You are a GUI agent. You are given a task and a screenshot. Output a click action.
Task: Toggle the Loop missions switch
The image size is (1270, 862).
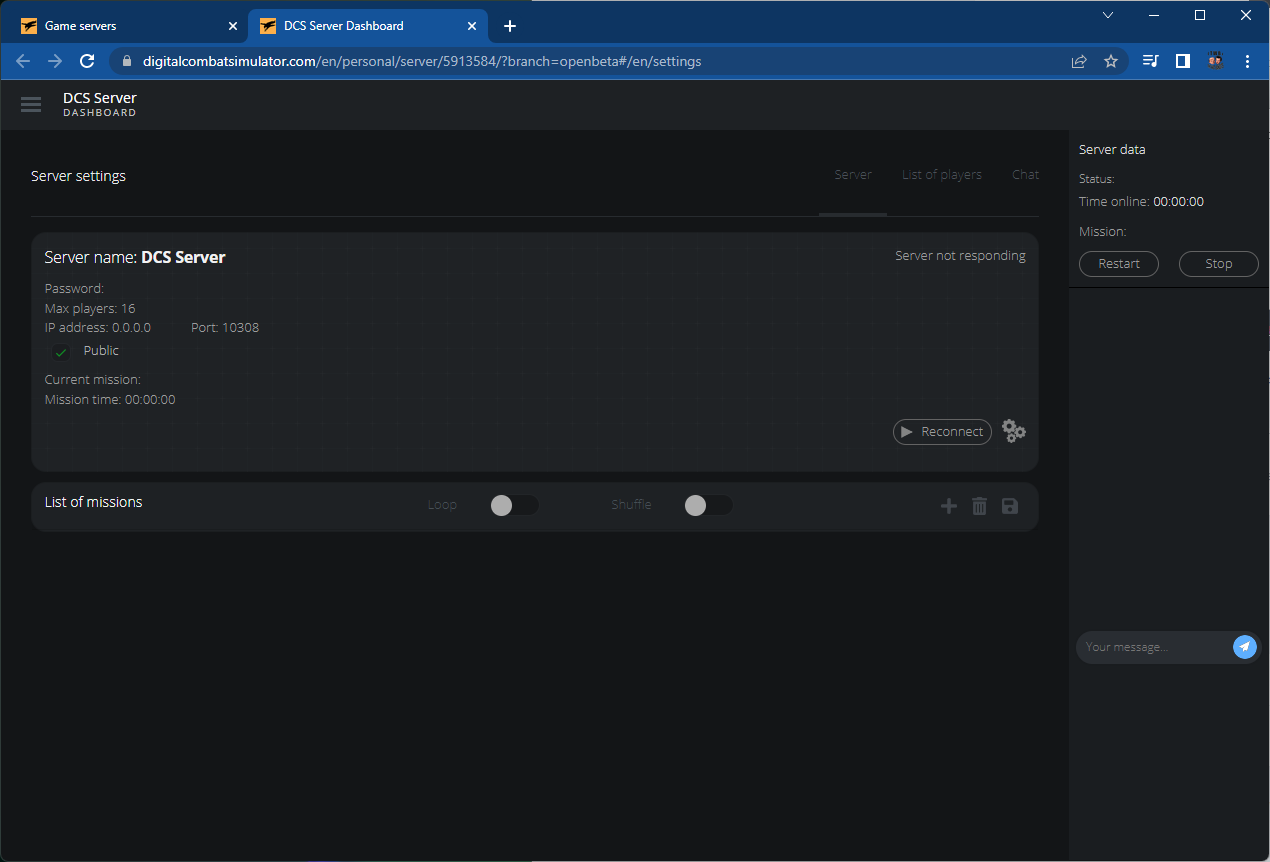(514, 506)
